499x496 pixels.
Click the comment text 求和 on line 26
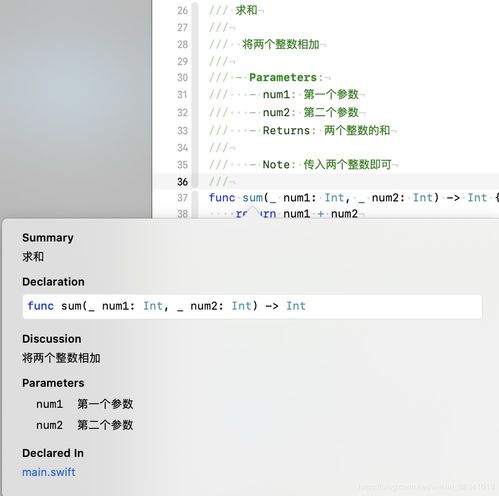pyautogui.click(x=246, y=10)
